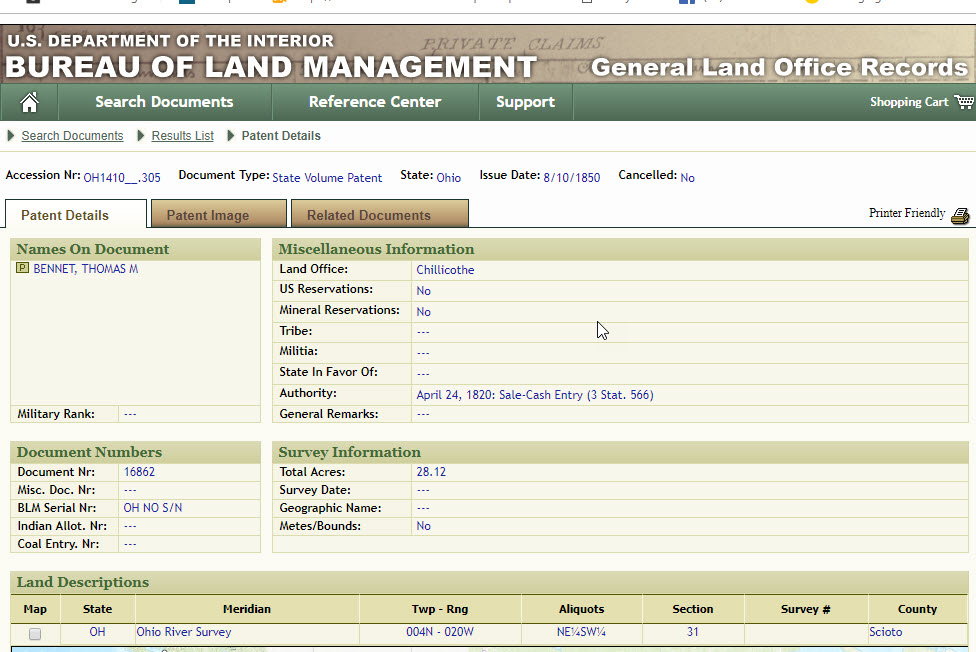Viewport: 976px width, 652px height.
Task: Select the Patent Details tab
Action: coord(76,214)
